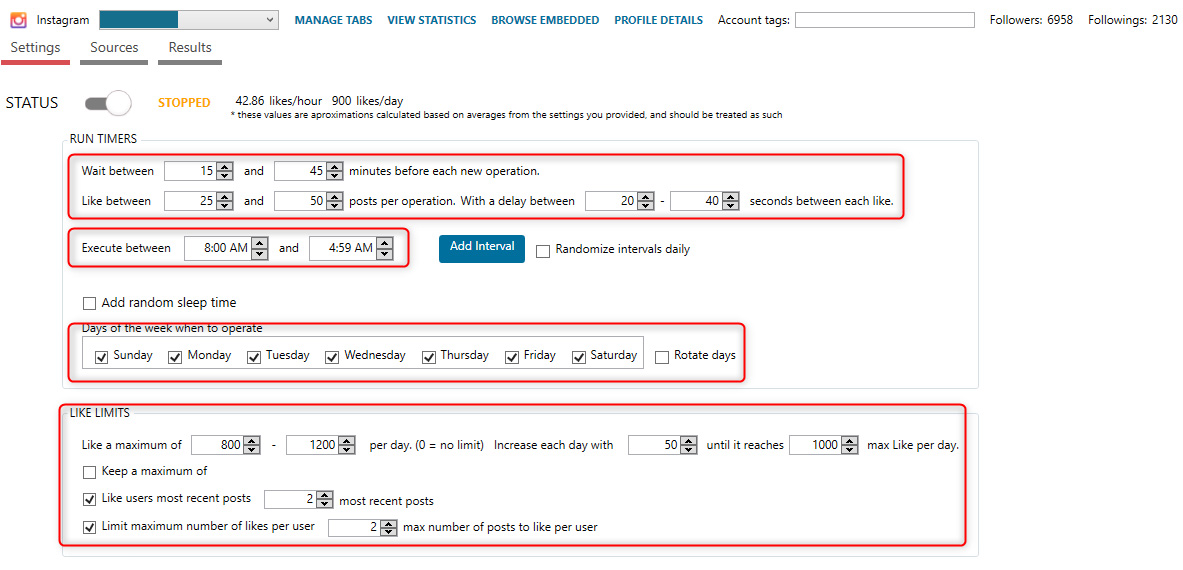Enable Randomize intervals daily checkbox
1183x570 pixels.
point(542,251)
